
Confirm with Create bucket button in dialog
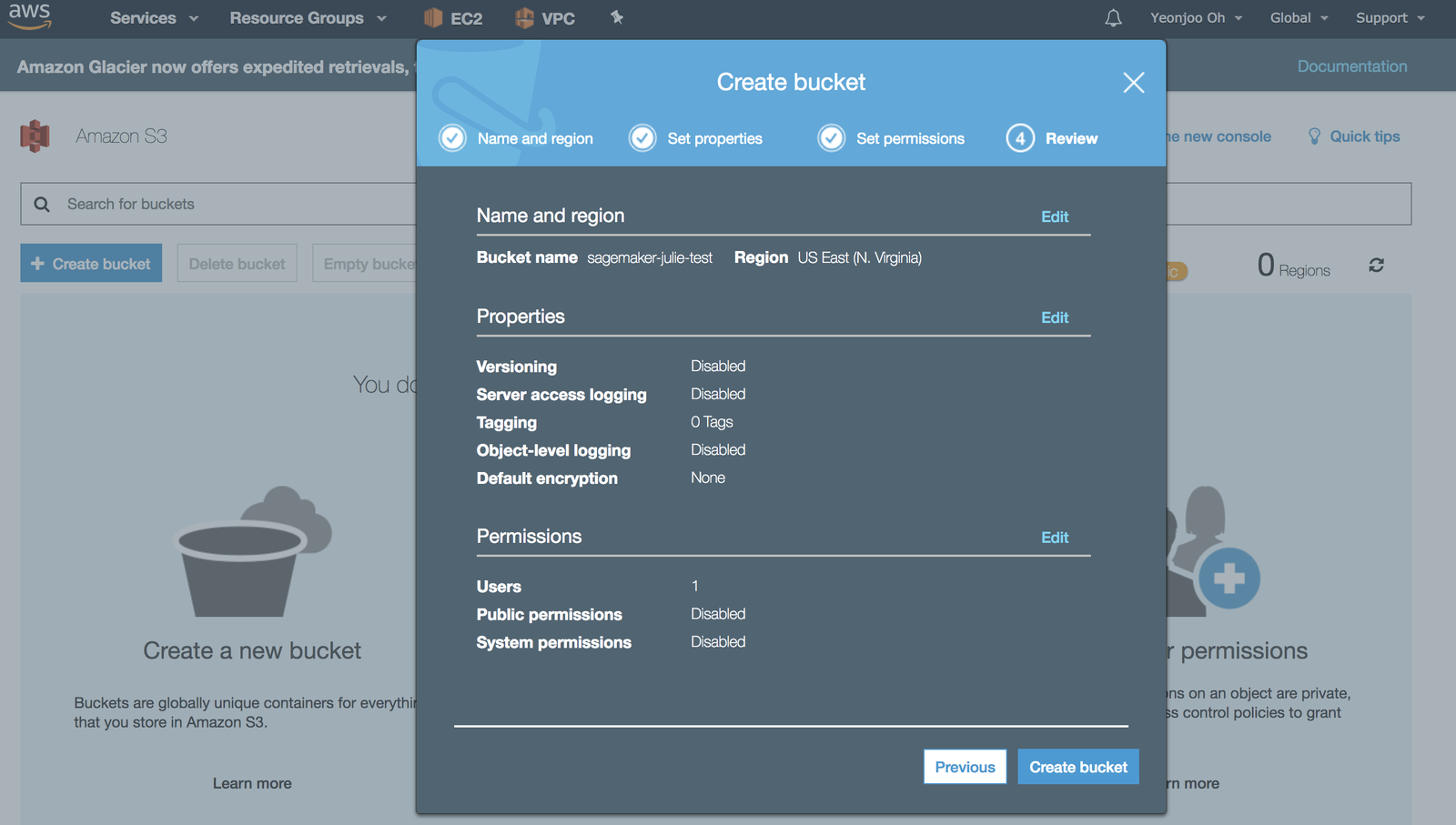(x=1077, y=767)
